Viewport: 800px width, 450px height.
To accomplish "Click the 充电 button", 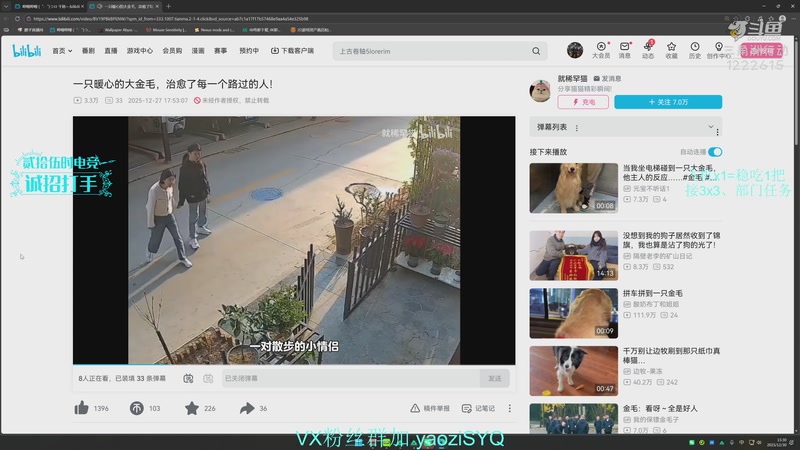I will [583, 102].
